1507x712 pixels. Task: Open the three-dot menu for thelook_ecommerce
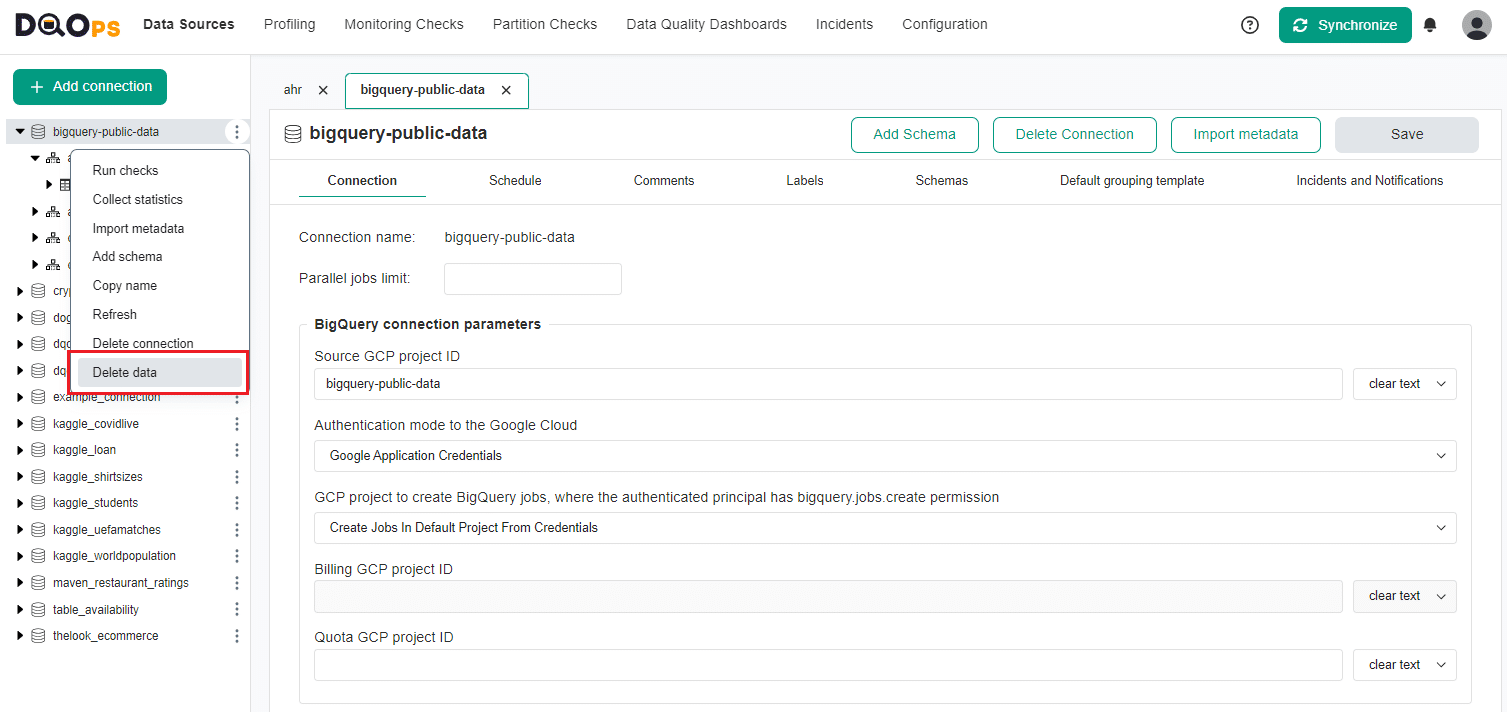point(237,636)
